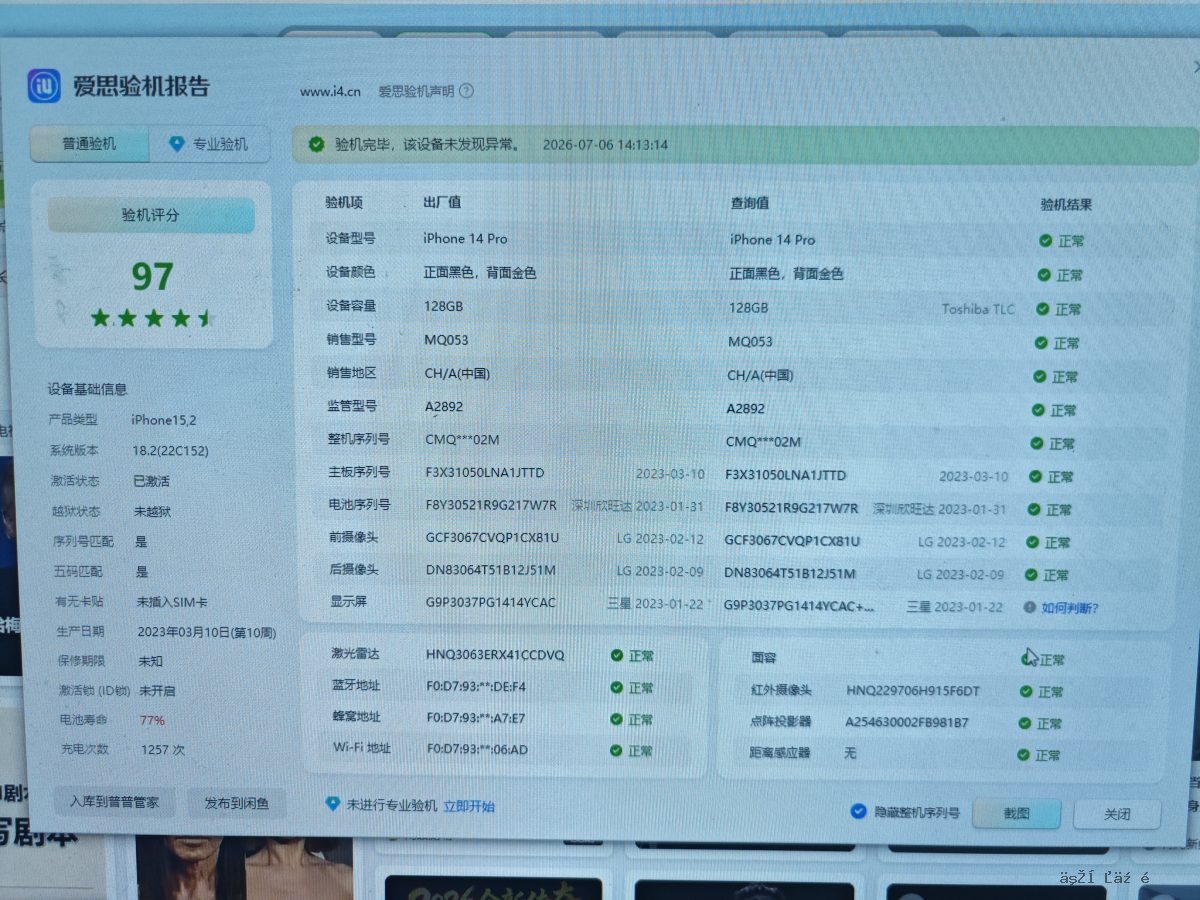1200x900 pixels.
Task: Switch to the 专业验机 tab
Action: [209, 144]
